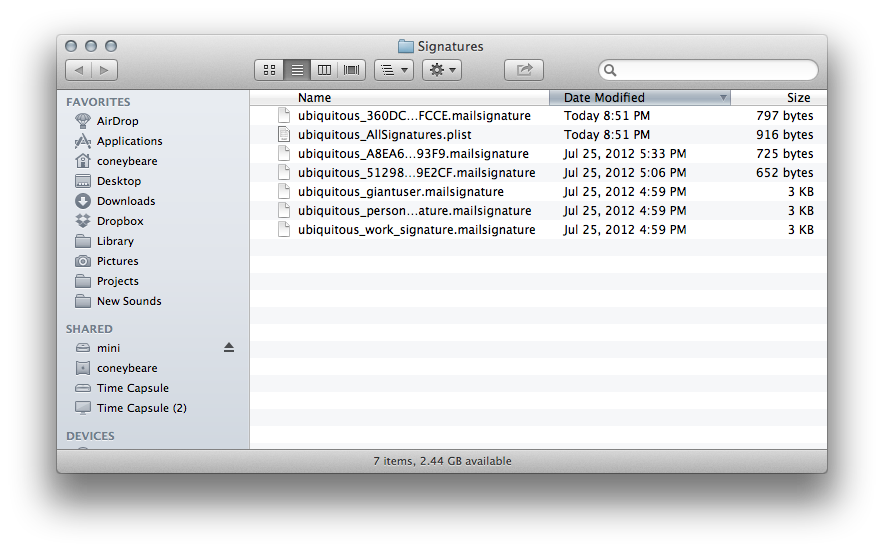
Task: Open Time Capsule (2) shared device
Action: click(x=141, y=408)
